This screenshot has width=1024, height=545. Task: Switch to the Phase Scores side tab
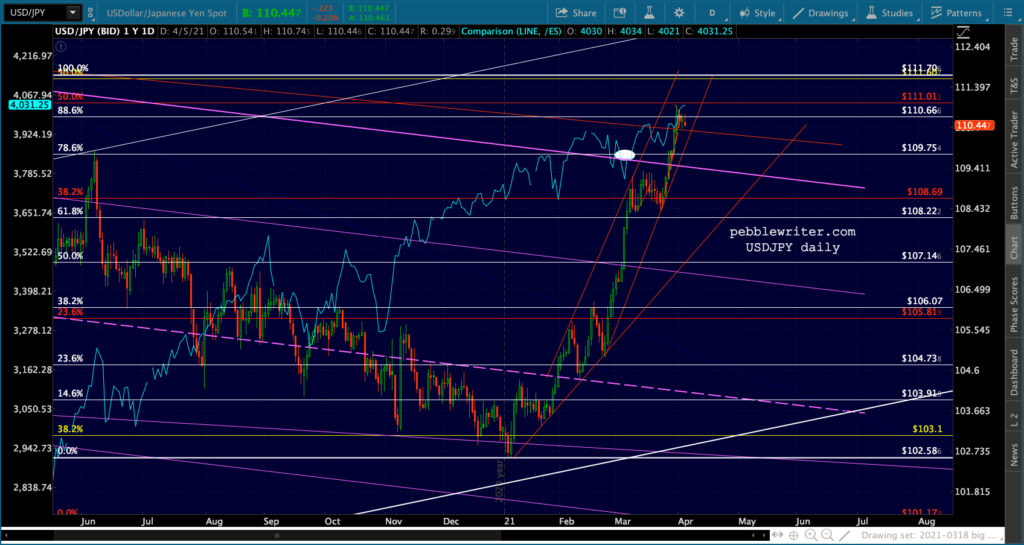click(1014, 305)
